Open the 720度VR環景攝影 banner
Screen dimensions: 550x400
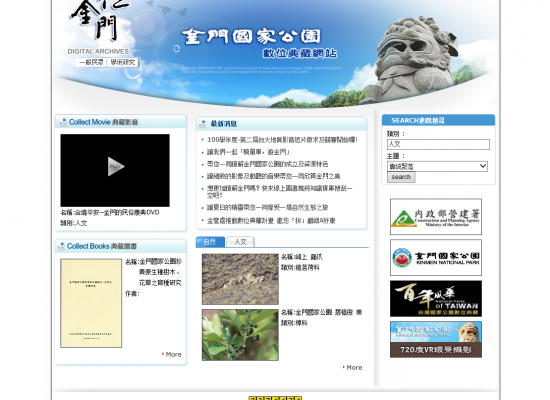point(436,339)
